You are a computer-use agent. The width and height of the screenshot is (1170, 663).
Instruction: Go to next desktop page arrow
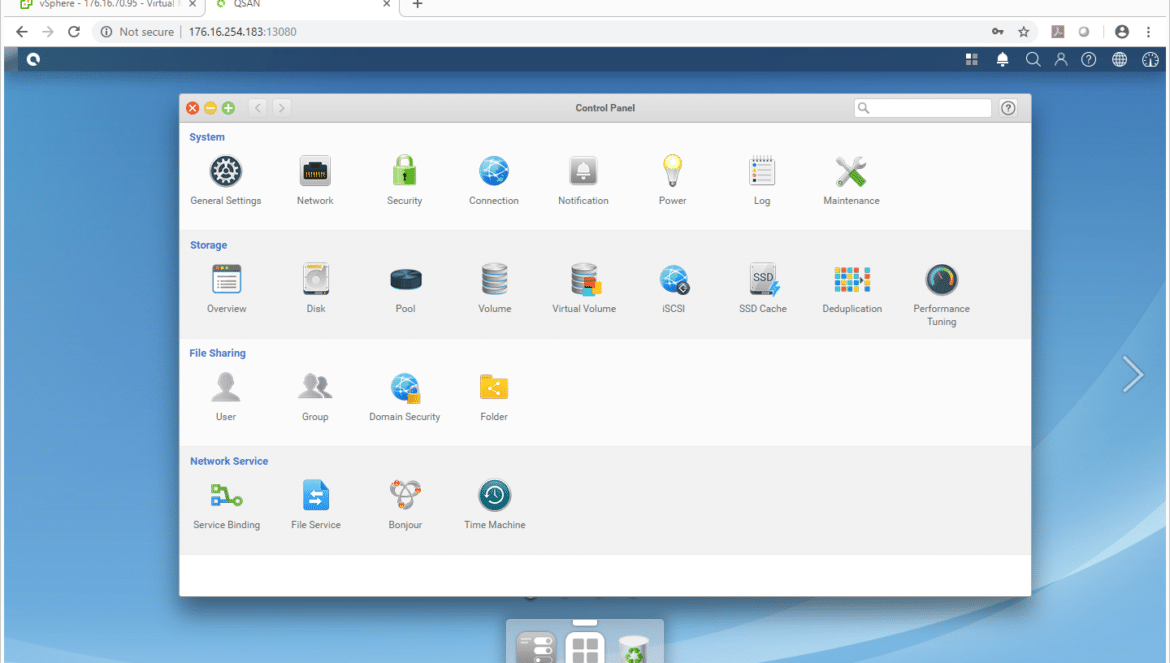tap(1133, 374)
